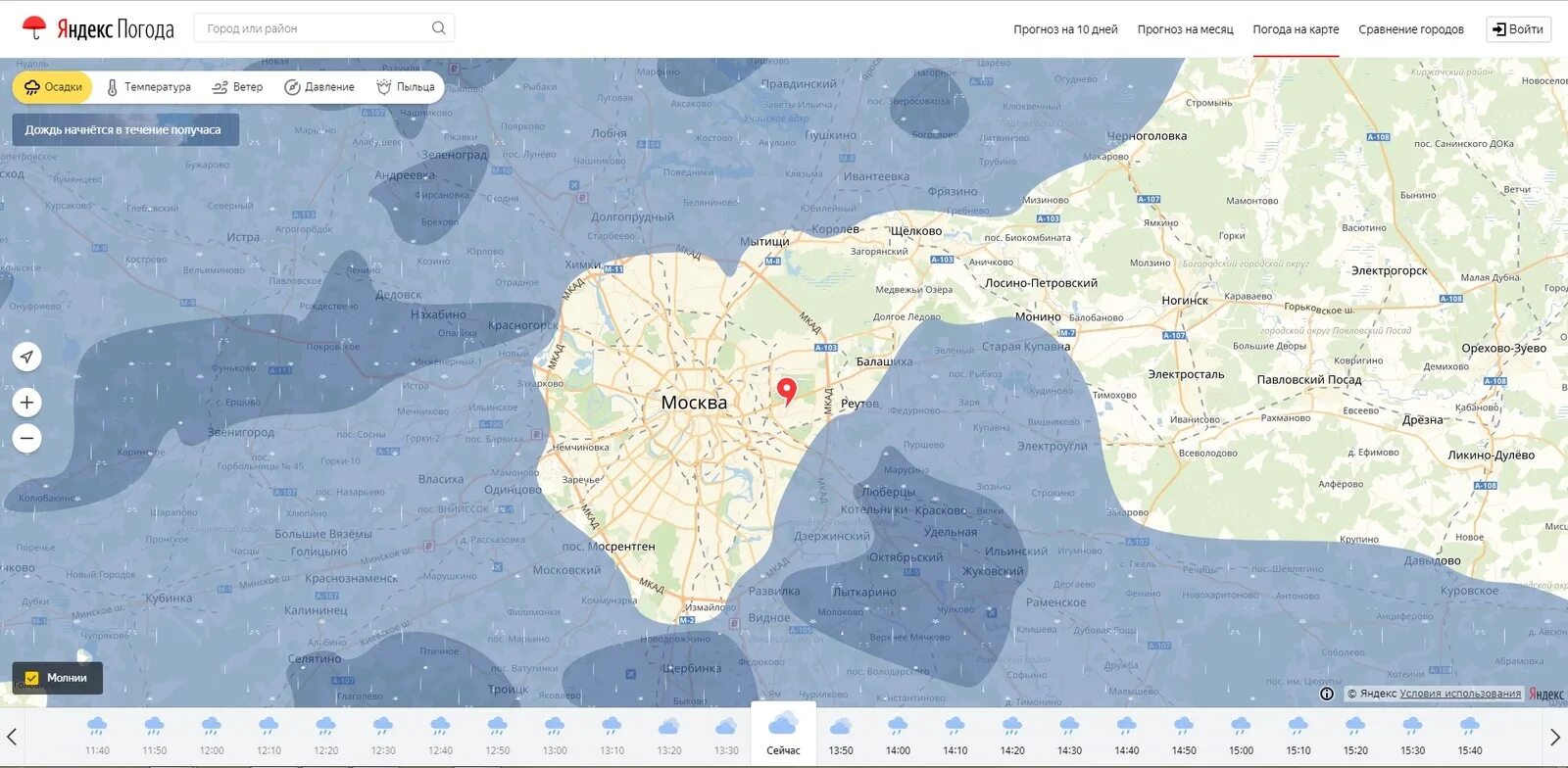Open Погода на карте tab
This screenshot has width=1568, height=768.
pyautogui.click(x=1296, y=29)
